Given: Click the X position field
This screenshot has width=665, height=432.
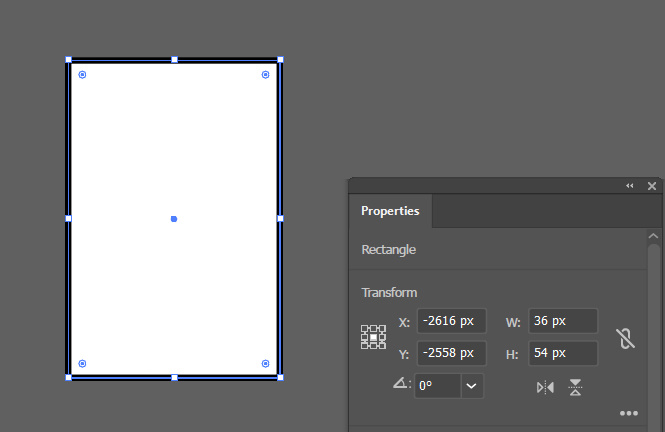Looking at the screenshot, I should point(452,321).
